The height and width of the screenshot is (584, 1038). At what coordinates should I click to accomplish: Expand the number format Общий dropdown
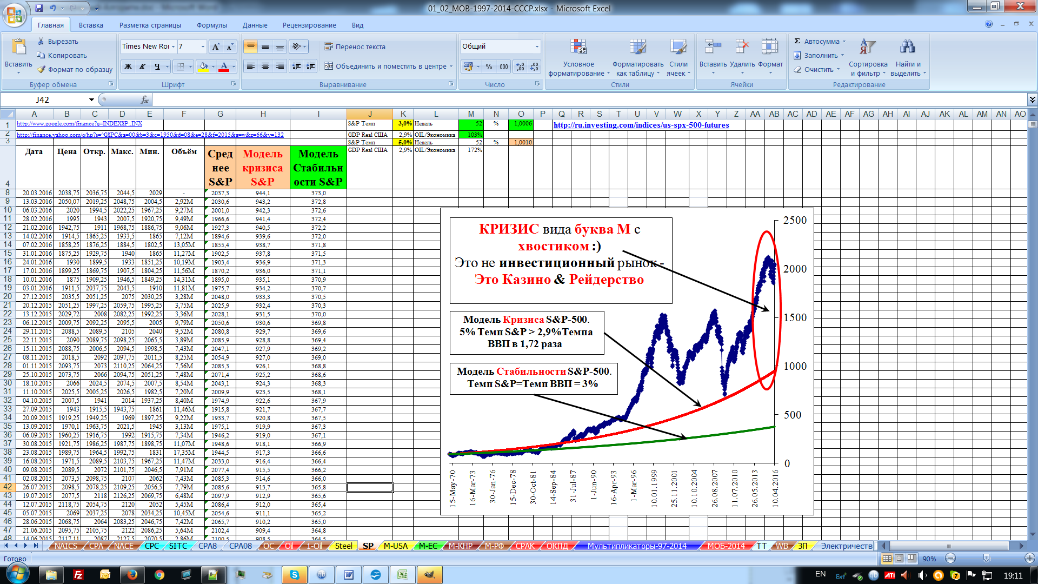[x=535, y=47]
